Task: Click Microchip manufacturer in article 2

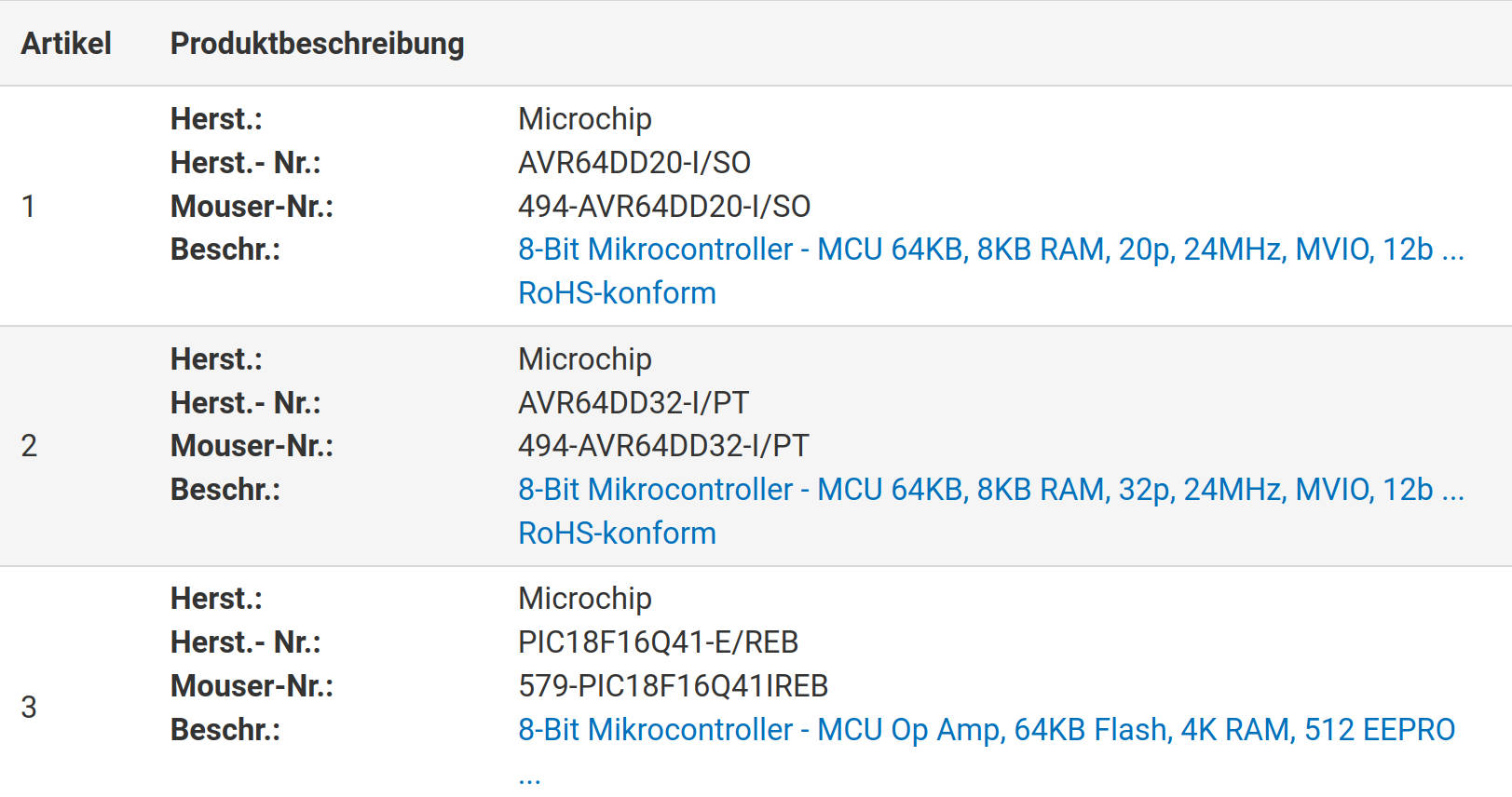Action: 585,359
